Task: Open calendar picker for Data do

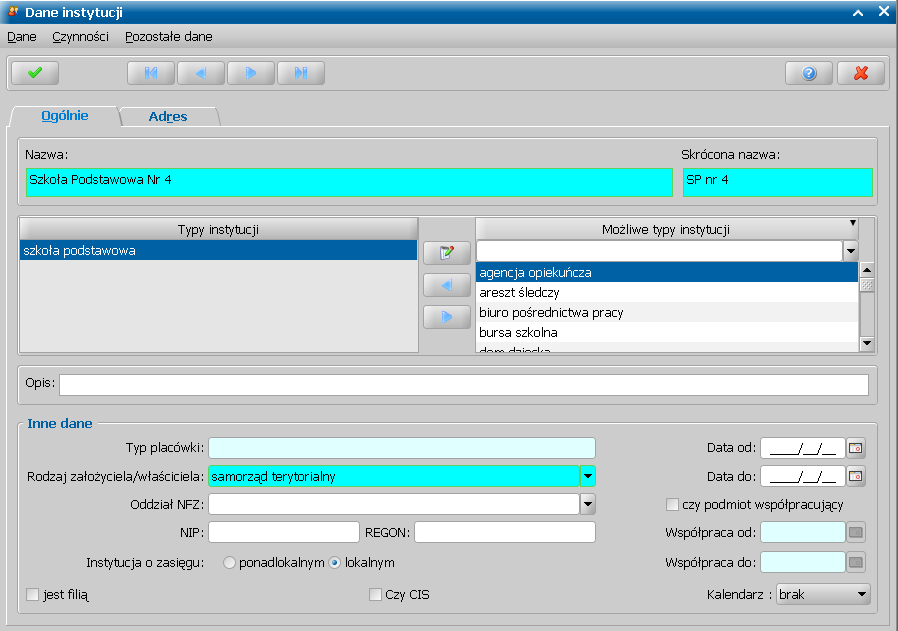Action: pyautogui.click(x=856, y=476)
